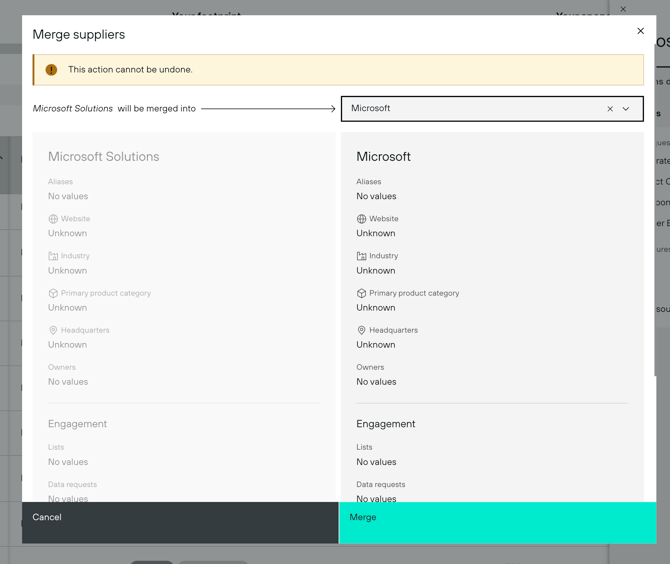Click the Owners label under Microsoft
This screenshot has width=670, height=564.
tap(370, 367)
